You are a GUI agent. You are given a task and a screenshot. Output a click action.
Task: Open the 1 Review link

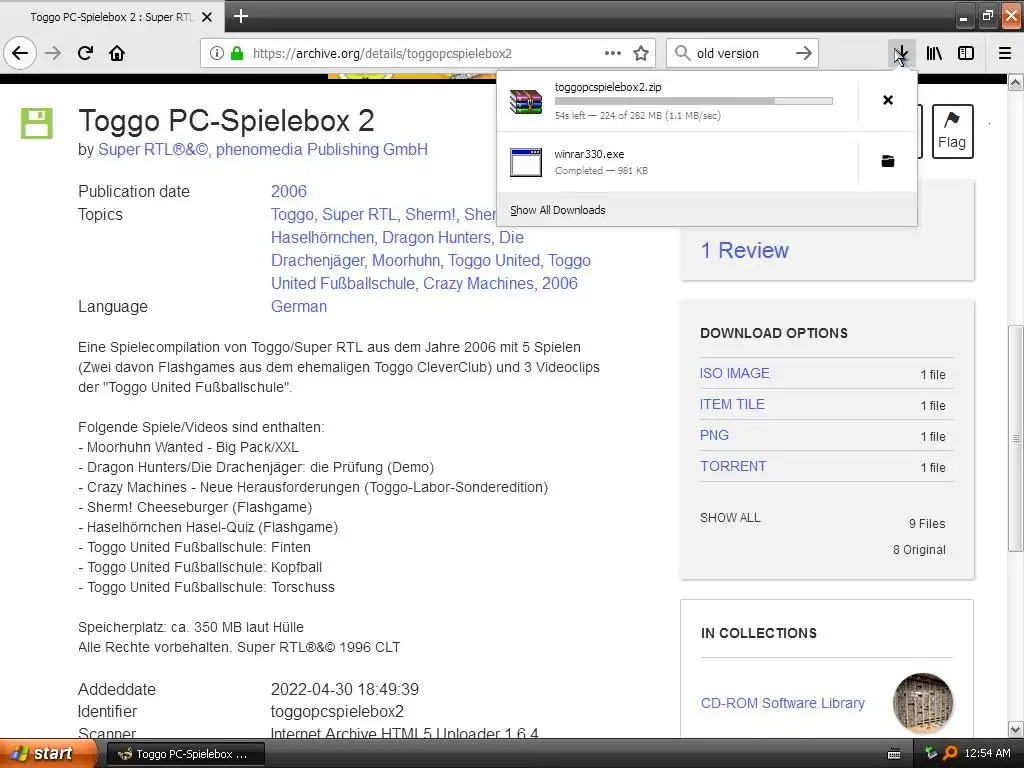pyautogui.click(x=744, y=251)
